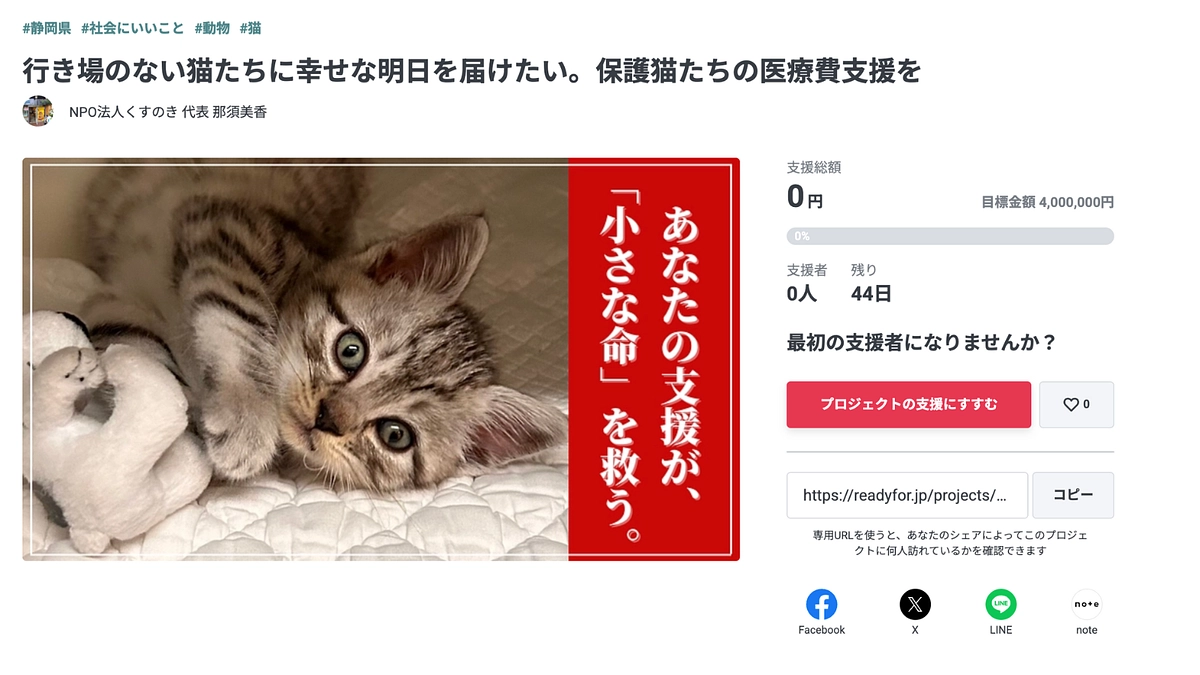Open the NPO法人くすのき profile avatar
Image resolution: width=1200 pixels, height=675 pixels.
point(37,111)
